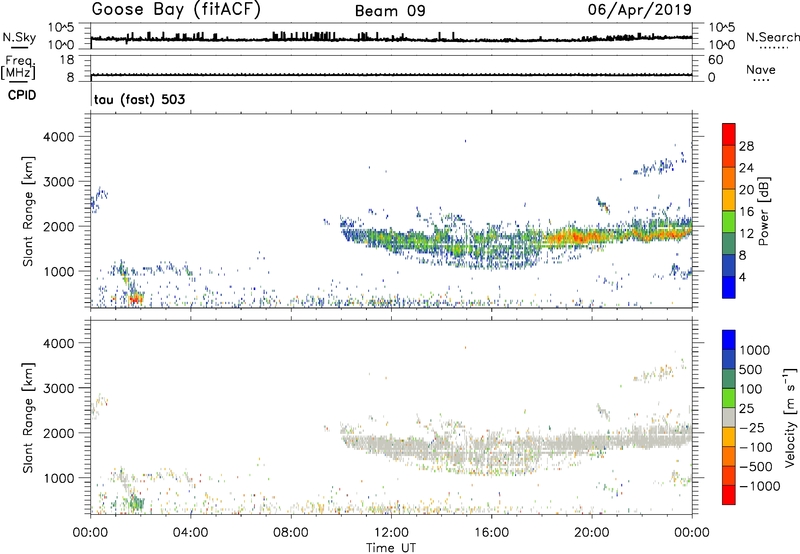The height and width of the screenshot is (554, 800).
Task: Click the left '10^5' noise axis tick
Action: [61, 27]
